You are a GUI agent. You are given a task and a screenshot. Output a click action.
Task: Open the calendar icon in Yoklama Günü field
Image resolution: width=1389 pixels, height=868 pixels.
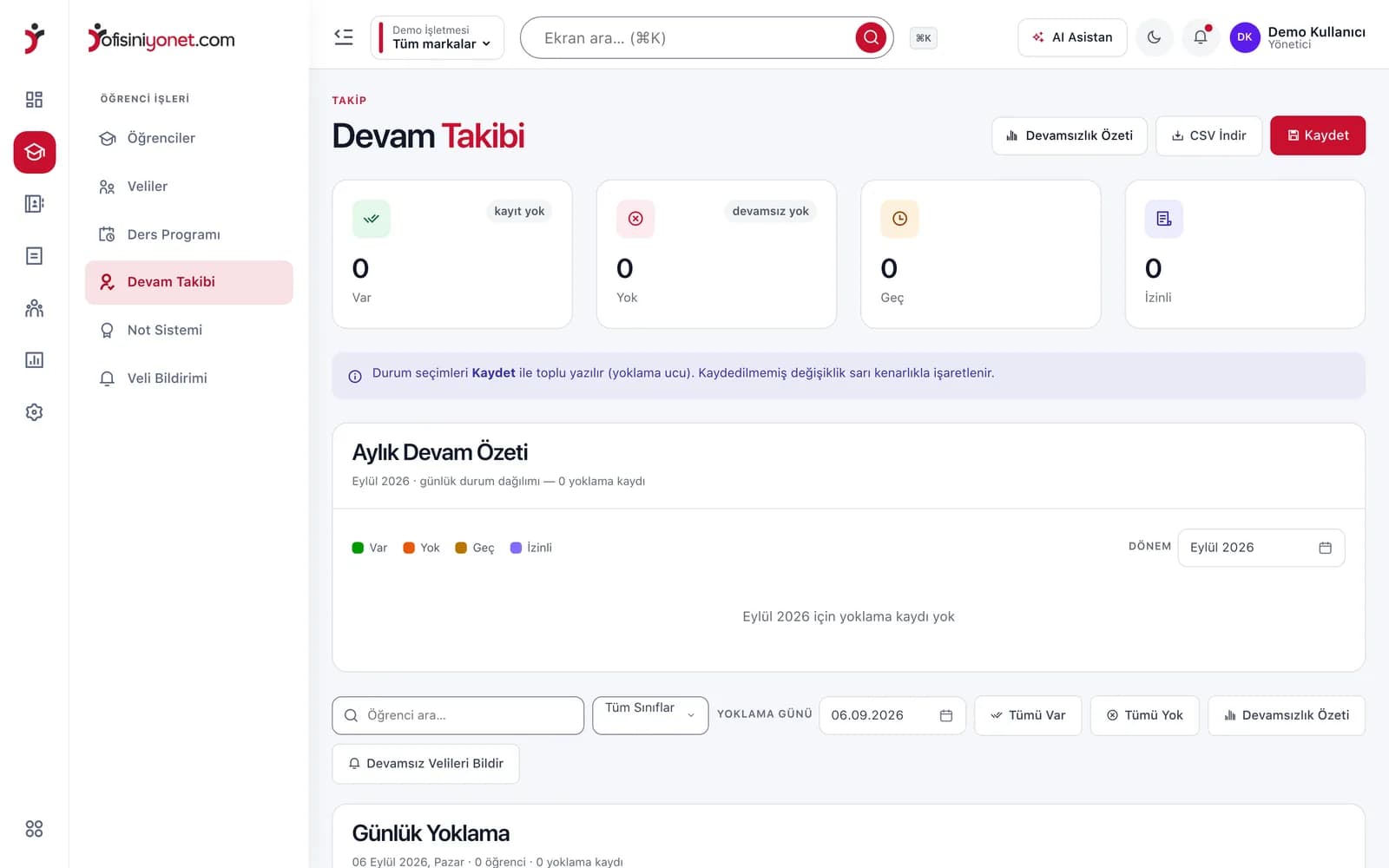click(946, 715)
